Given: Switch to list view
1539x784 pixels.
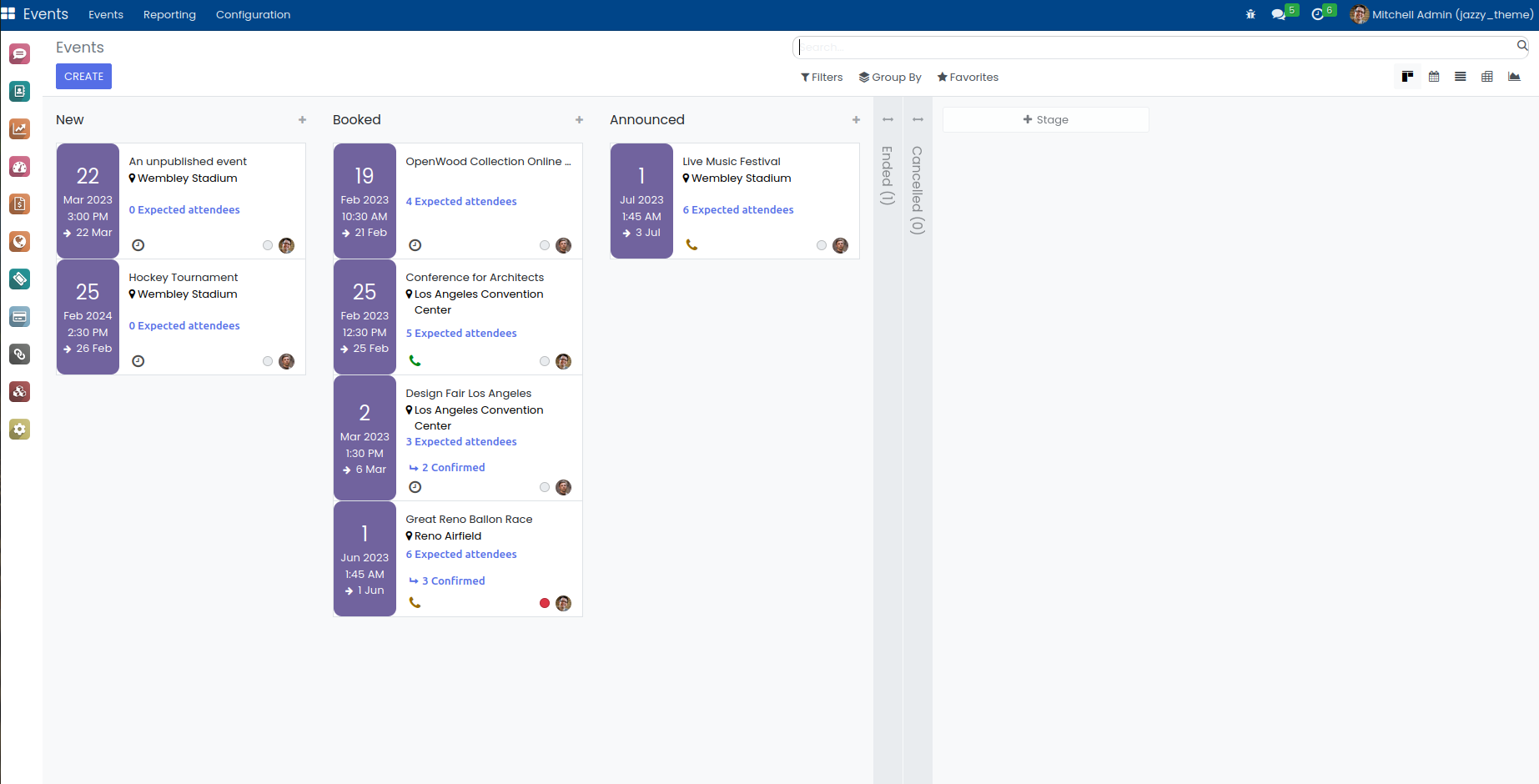Looking at the screenshot, I should [1461, 77].
